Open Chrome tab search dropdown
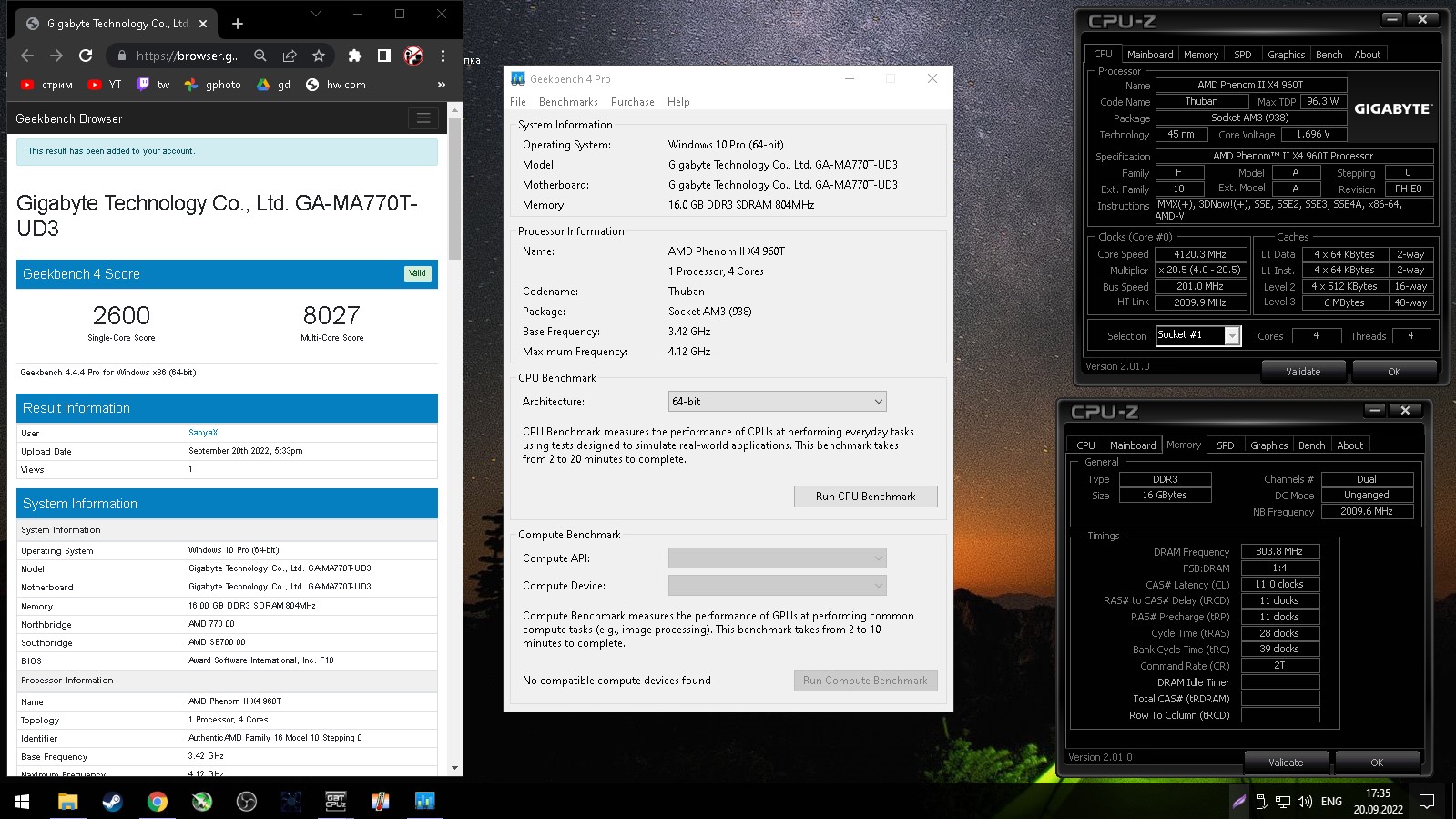Screen dimensions: 1456x819 tap(315, 14)
